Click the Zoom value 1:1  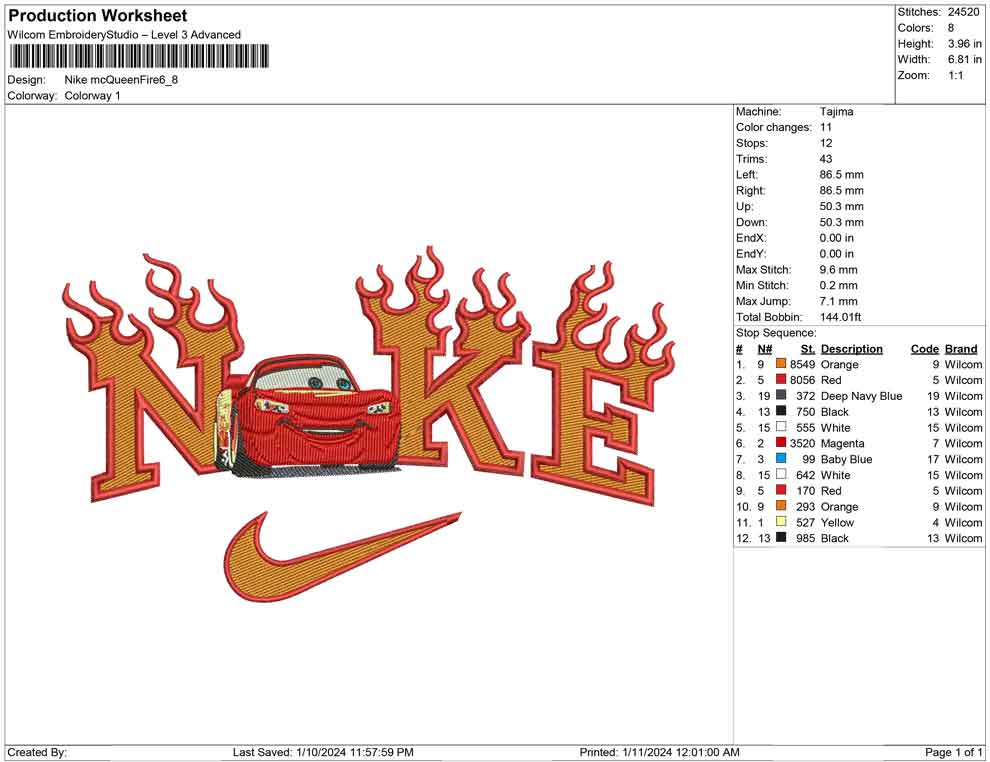pyautogui.click(x=956, y=75)
